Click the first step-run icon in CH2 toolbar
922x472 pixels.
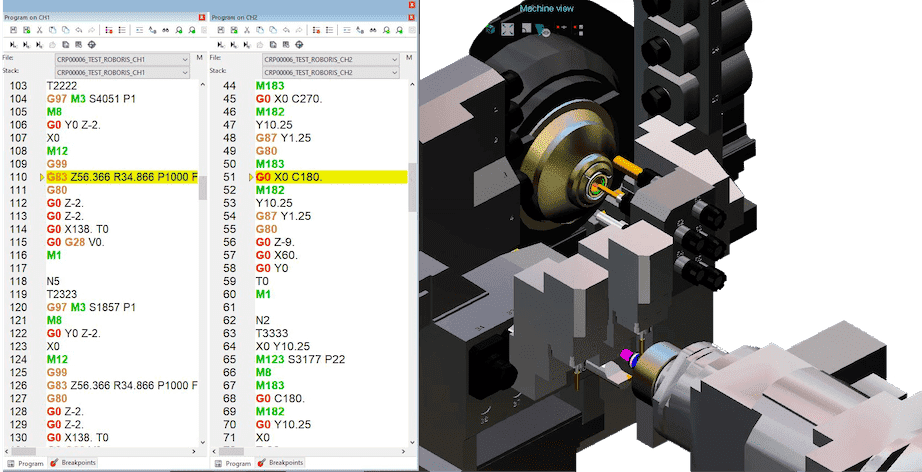click(220, 45)
